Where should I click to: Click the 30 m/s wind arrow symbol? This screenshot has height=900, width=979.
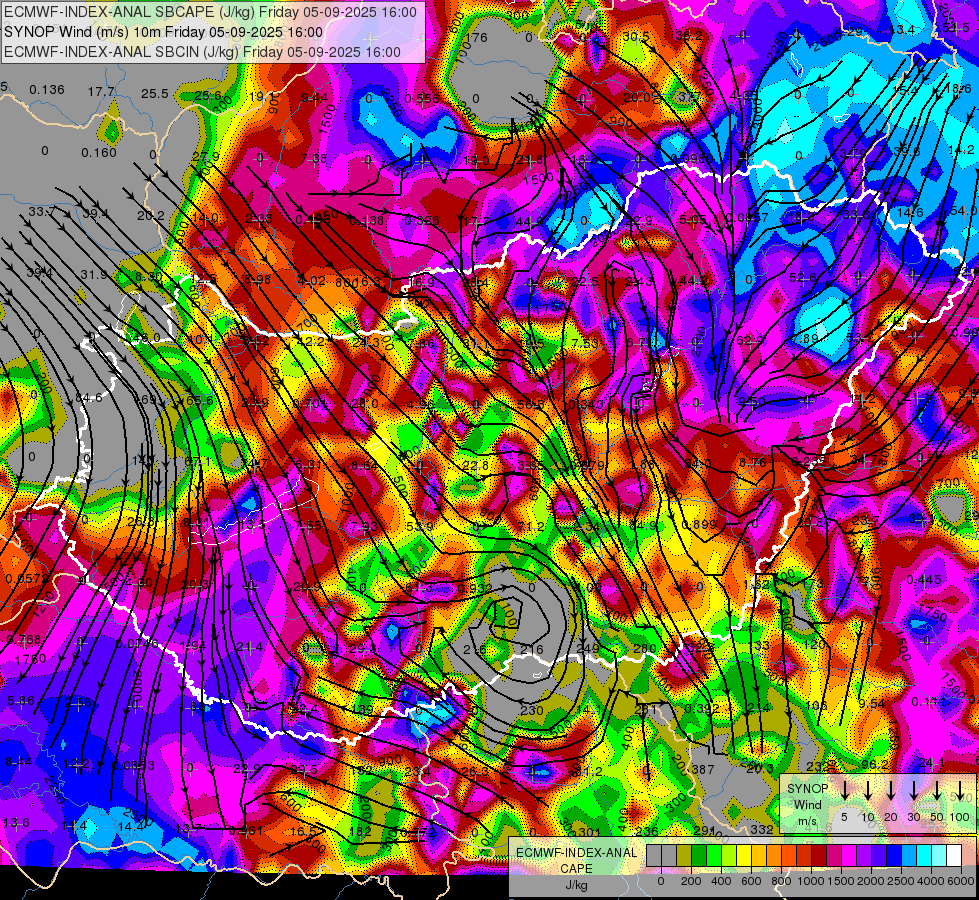point(914,791)
